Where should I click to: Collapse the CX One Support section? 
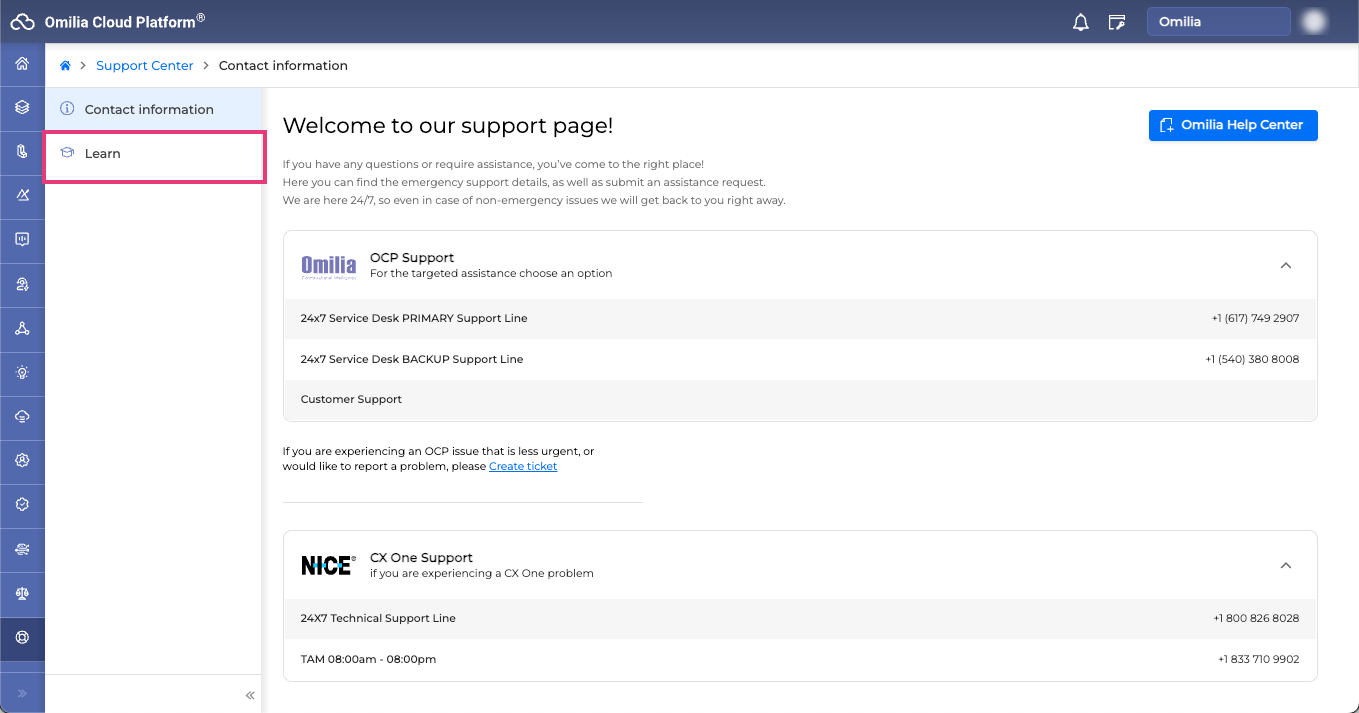tap(1285, 565)
